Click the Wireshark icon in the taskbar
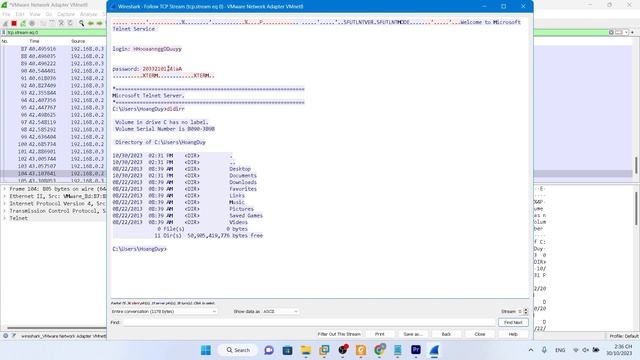Image resolution: width=640 pixels, height=360 pixels. point(434,350)
